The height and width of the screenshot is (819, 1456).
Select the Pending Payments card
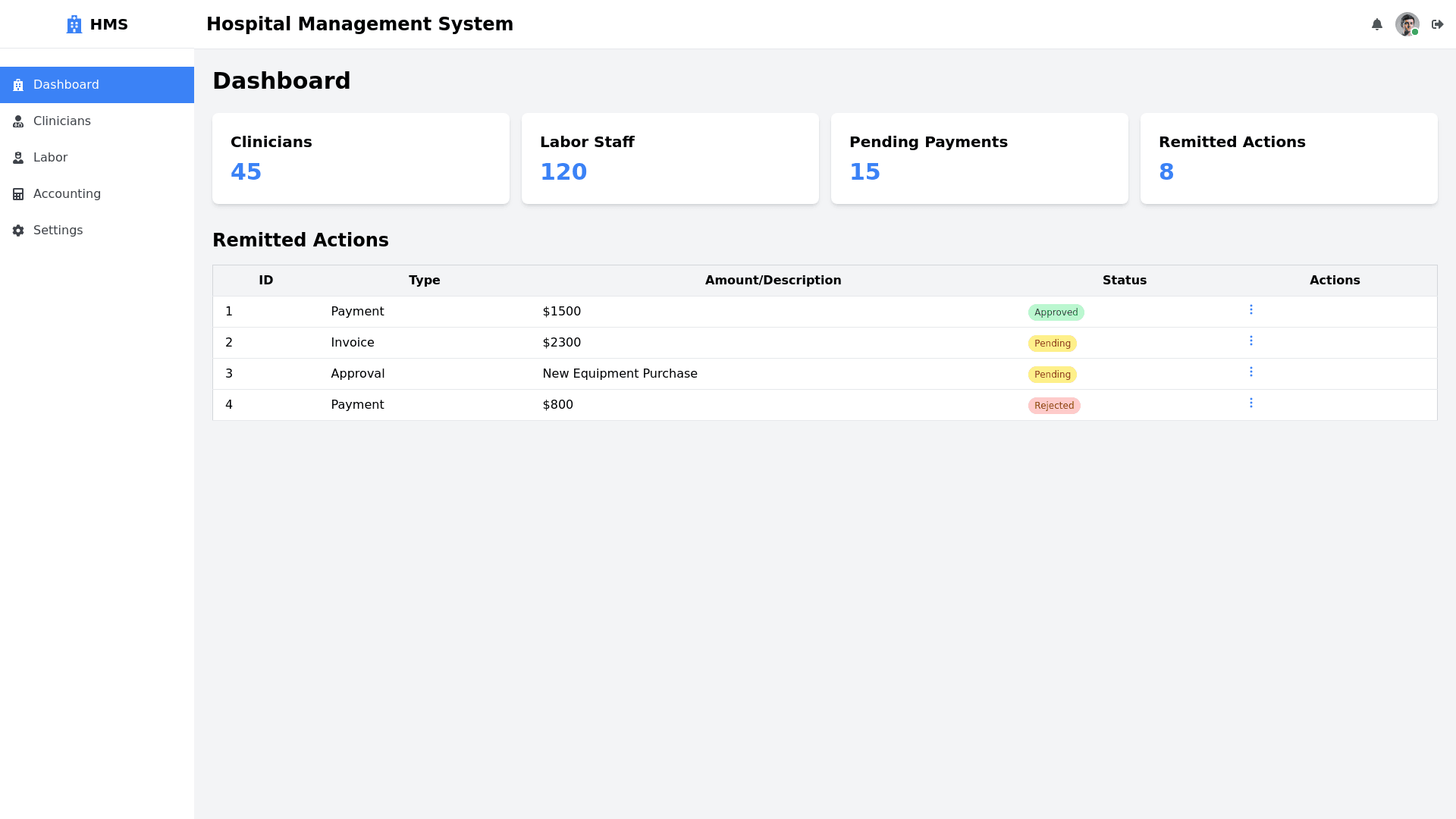click(x=979, y=158)
